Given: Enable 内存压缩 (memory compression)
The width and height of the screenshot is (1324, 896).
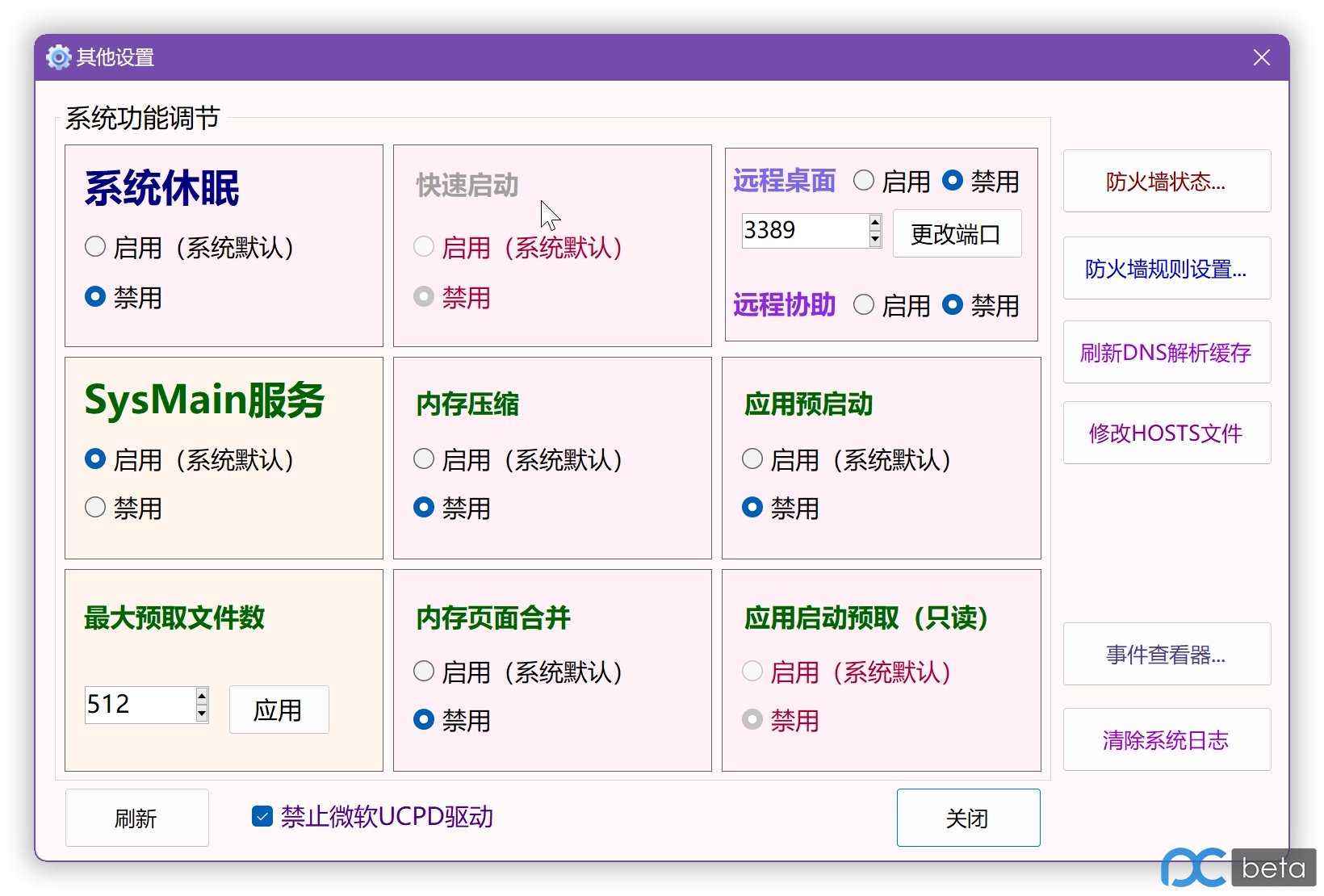Looking at the screenshot, I should [423, 458].
